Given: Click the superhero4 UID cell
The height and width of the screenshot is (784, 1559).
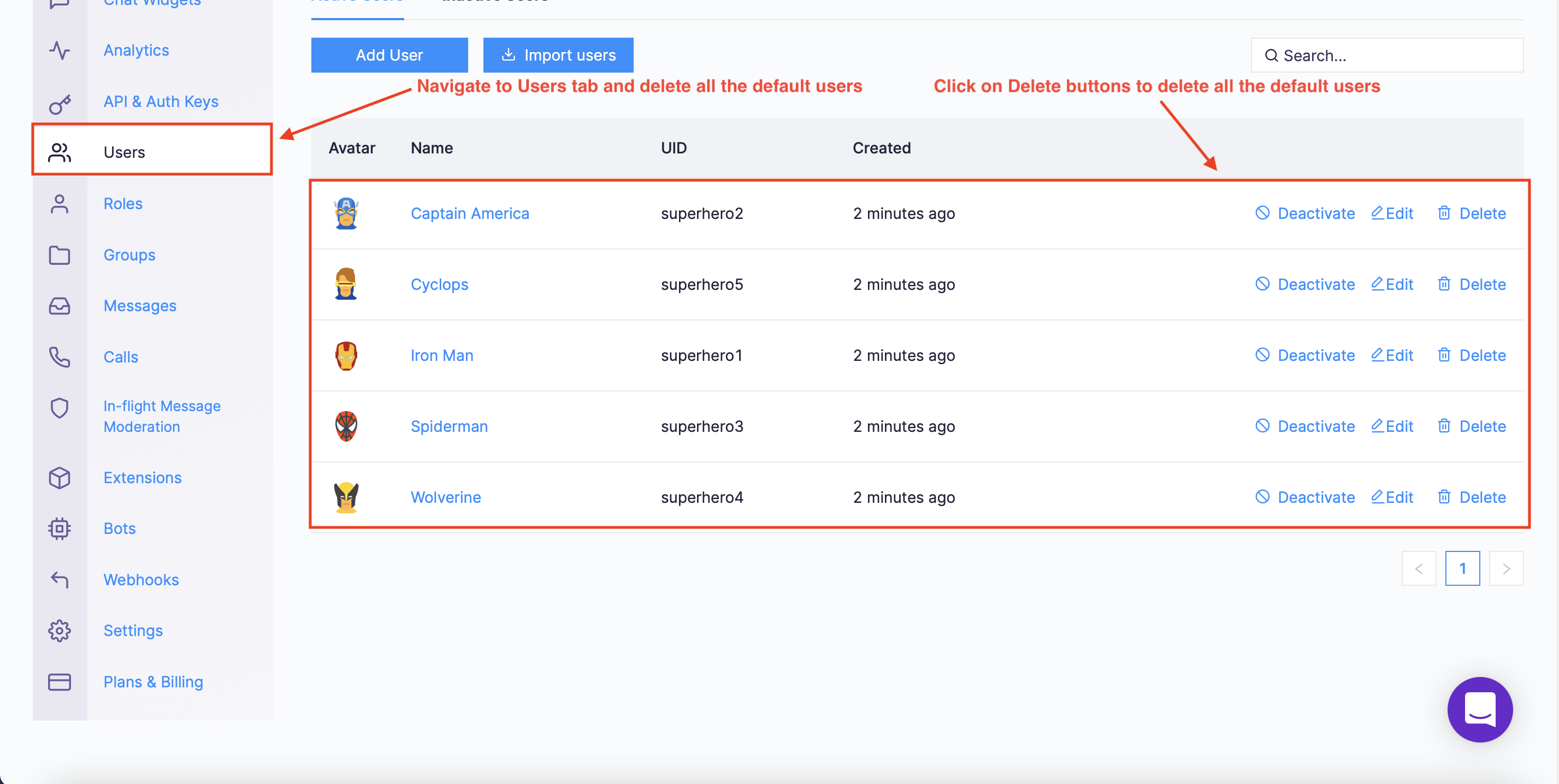Looking at the screenshot, I should (x=702, y=497).
